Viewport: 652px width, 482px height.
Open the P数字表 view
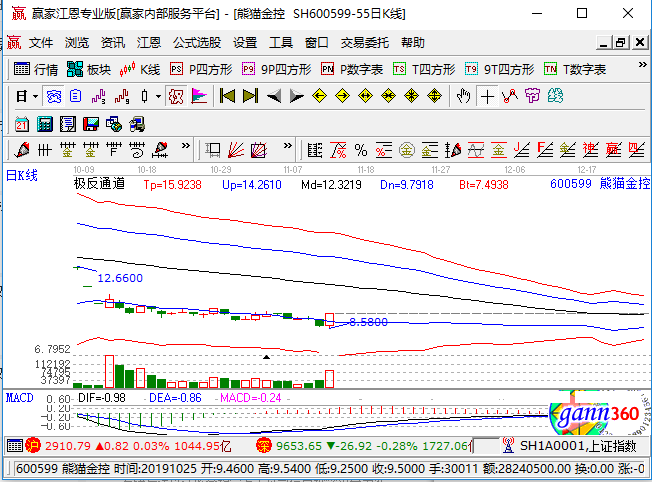coord(352,69)
